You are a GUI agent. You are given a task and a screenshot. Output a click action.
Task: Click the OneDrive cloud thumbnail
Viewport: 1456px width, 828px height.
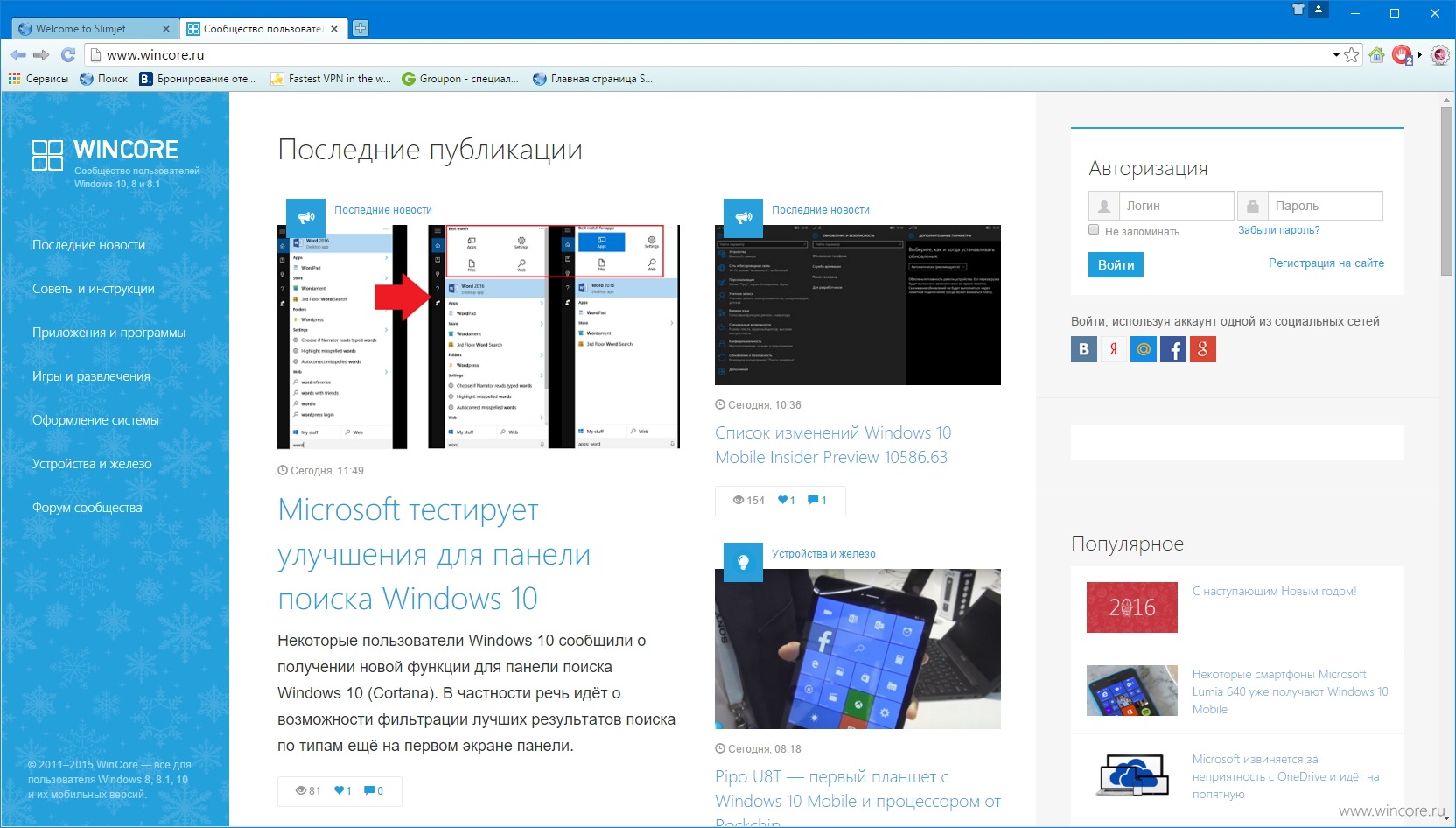tap(1131, 775)
